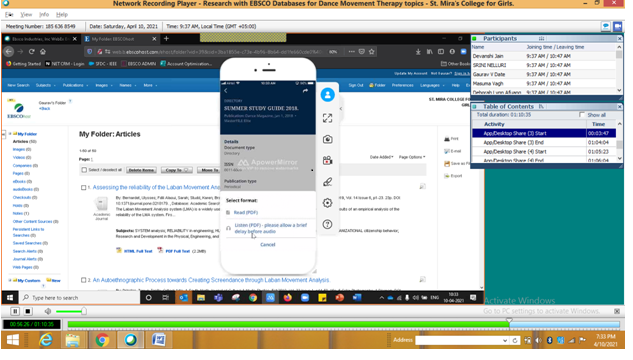Start ApowerMirror screen recording icon

327,161
